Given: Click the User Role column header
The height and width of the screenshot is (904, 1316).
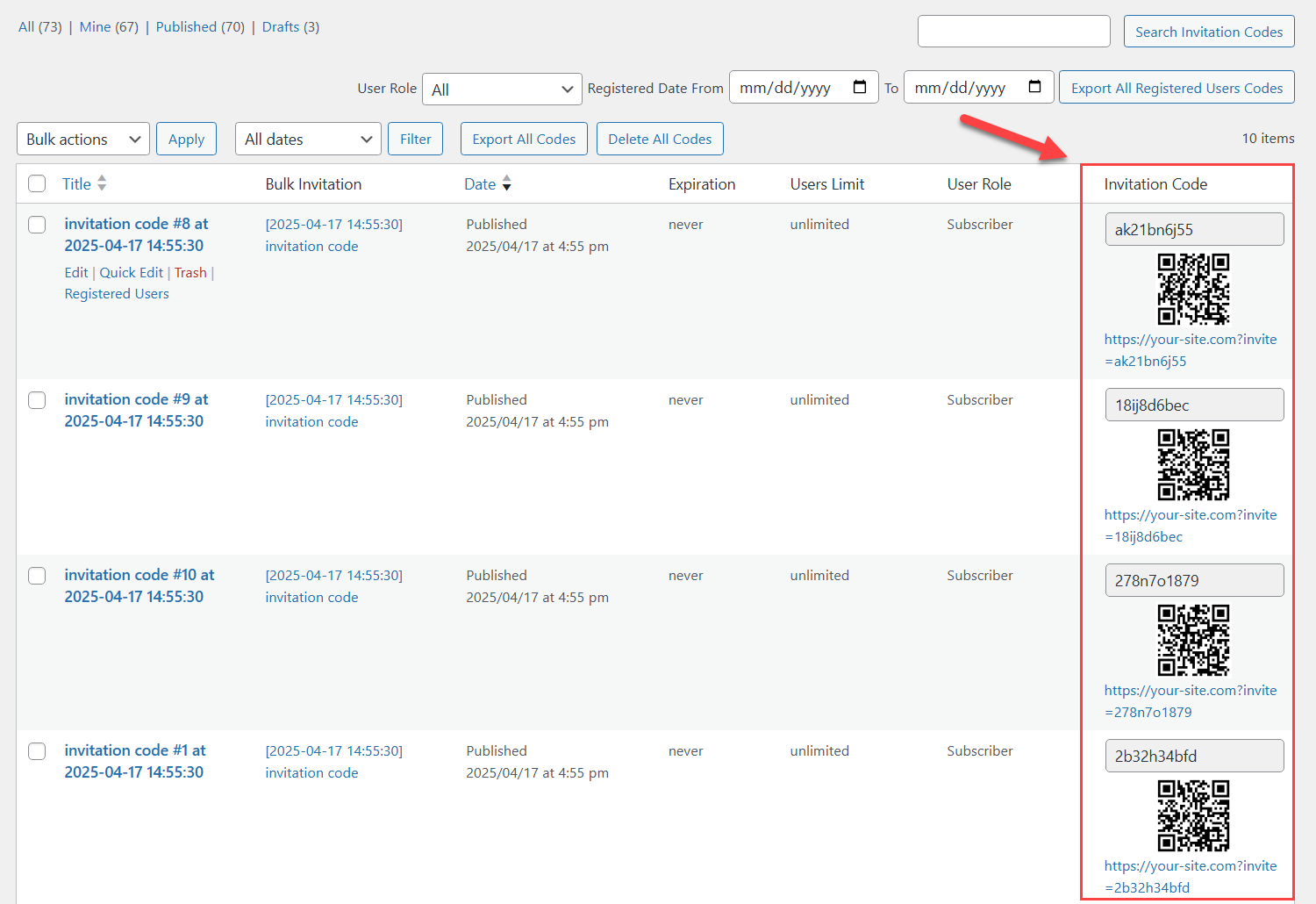Looking at the screenshot, I should click(x=979, y=183).
